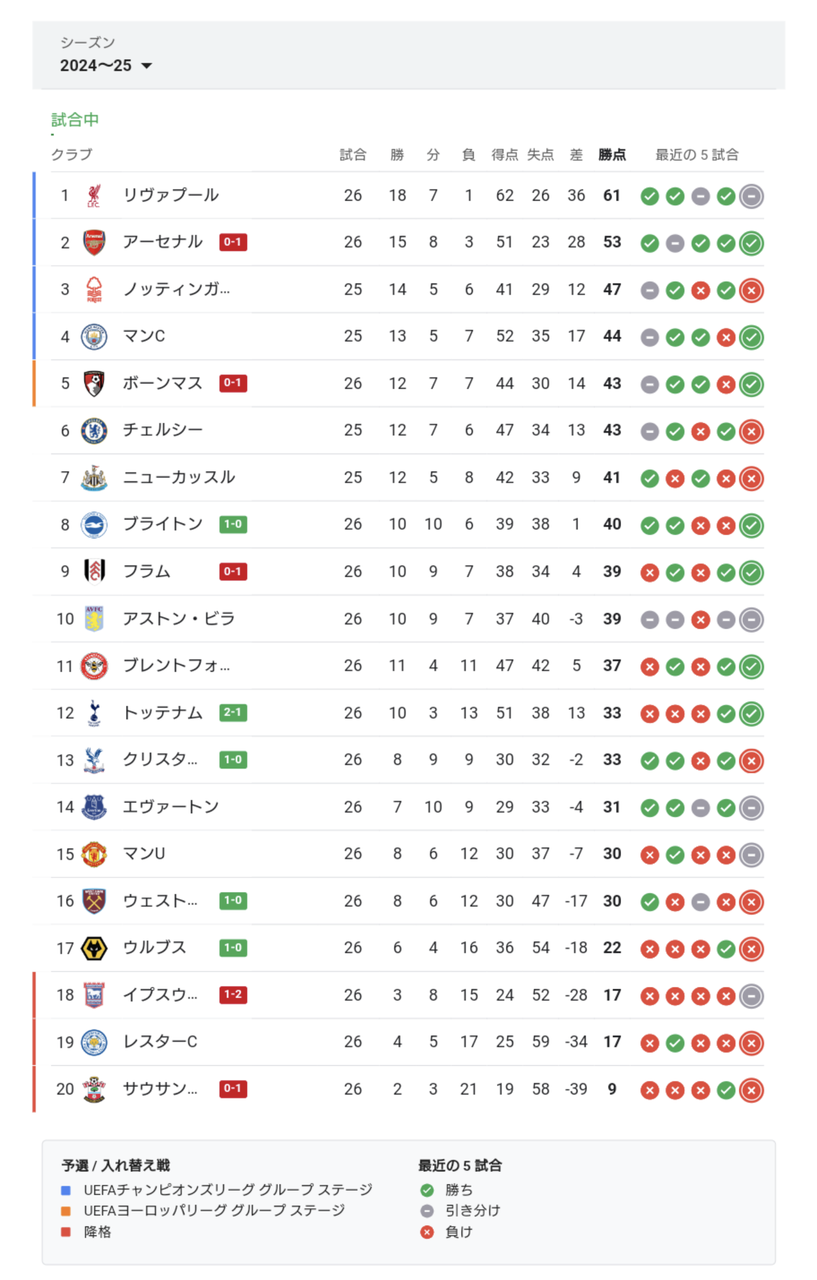Click the Wolves club crest icon
The height and width of the screenshot is (1280, 817).
[94, 948]
